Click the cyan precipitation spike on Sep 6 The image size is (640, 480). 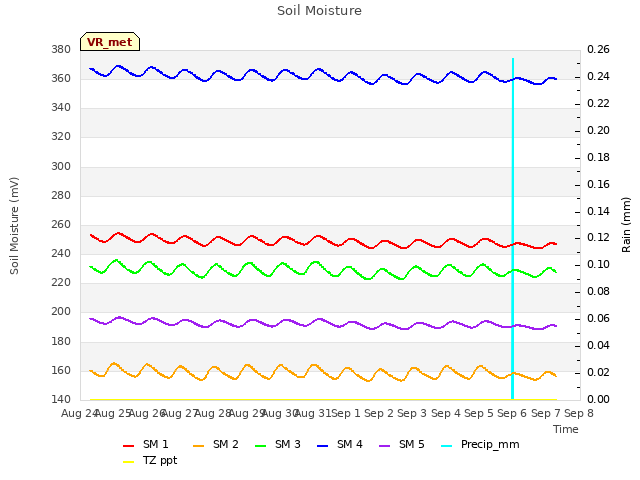click(513, 229)
